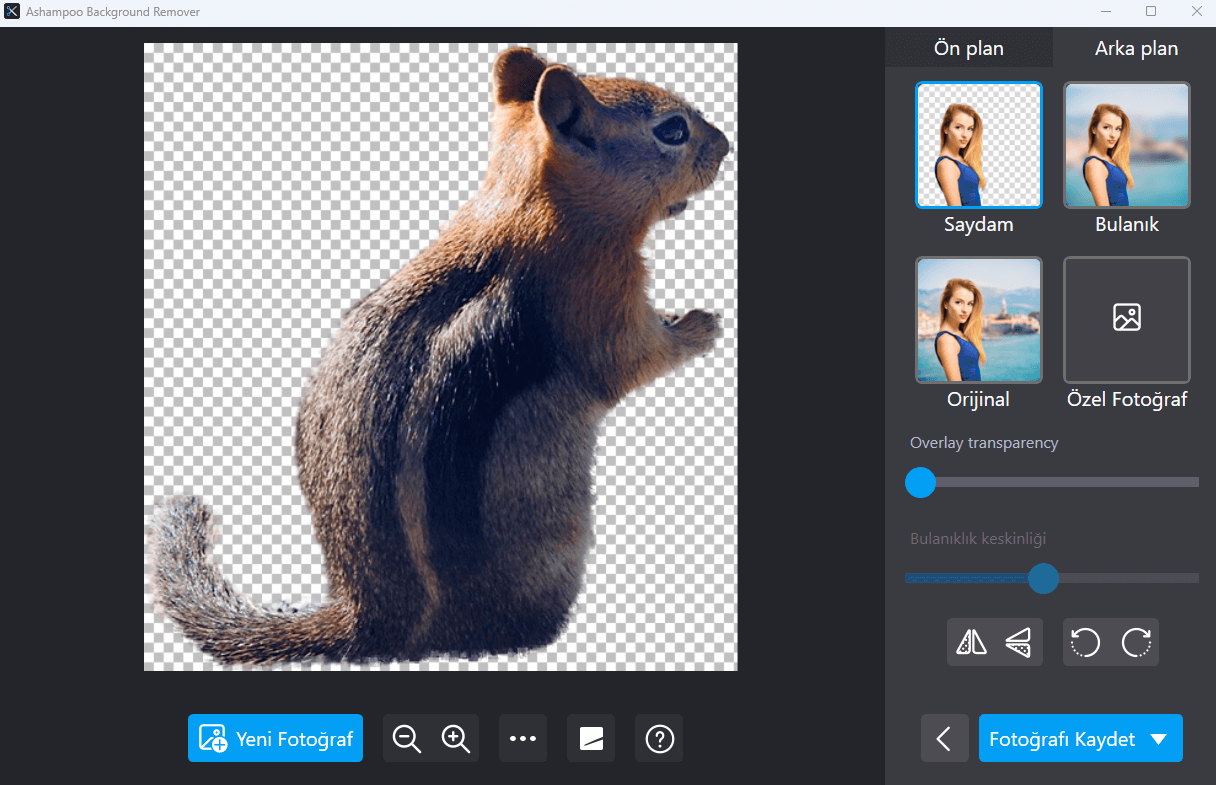Image resolution: width=1216 pixels, height=785 pixels.
Task: Click Yeni Fotoğraf button
Action: coord(275,738)
